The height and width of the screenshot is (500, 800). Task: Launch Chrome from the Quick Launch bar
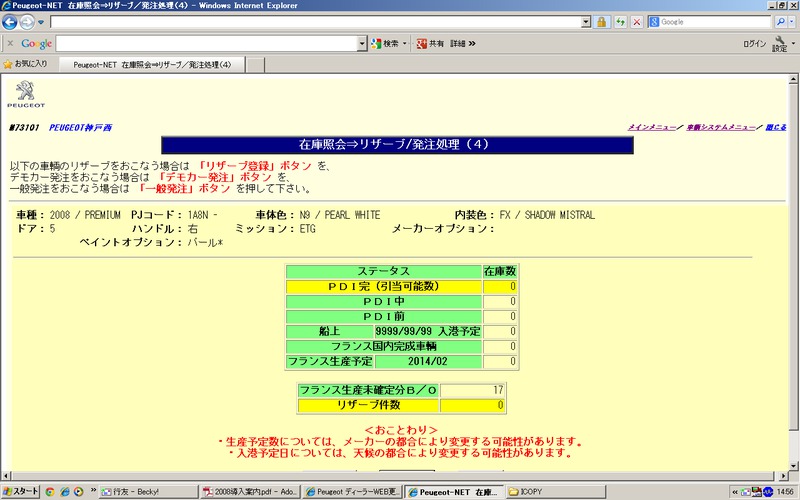click(x=50, y=492)
